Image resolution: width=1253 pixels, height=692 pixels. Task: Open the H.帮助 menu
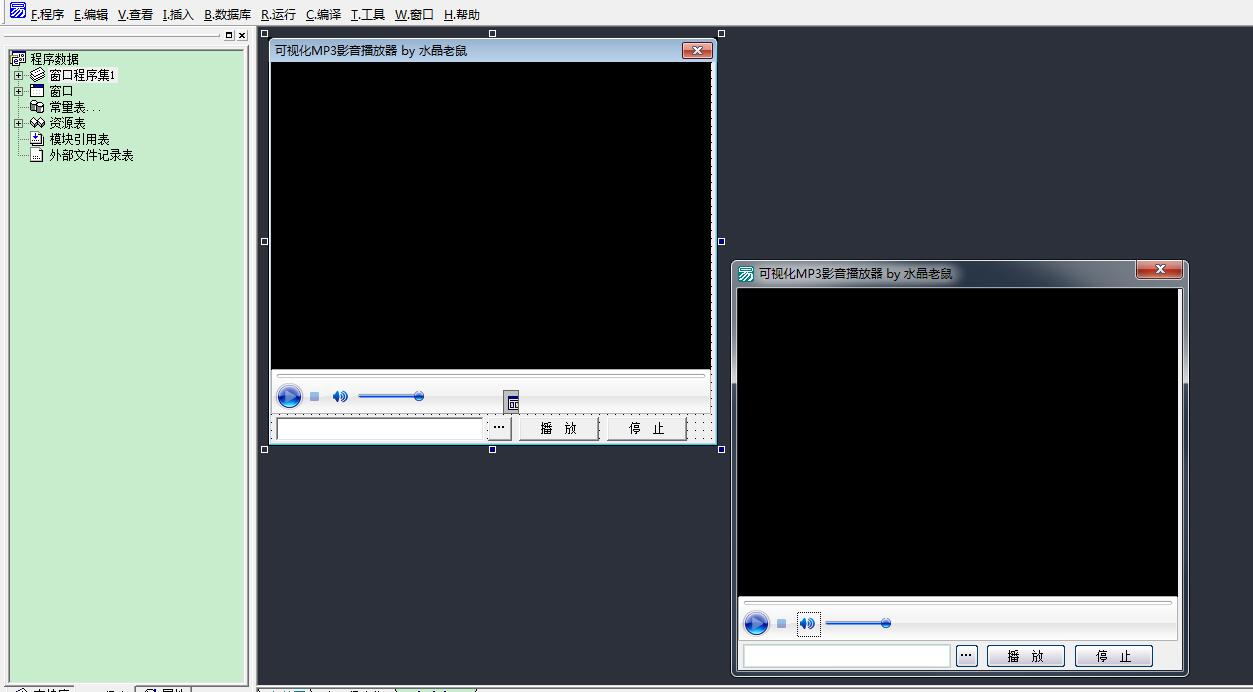461,15
